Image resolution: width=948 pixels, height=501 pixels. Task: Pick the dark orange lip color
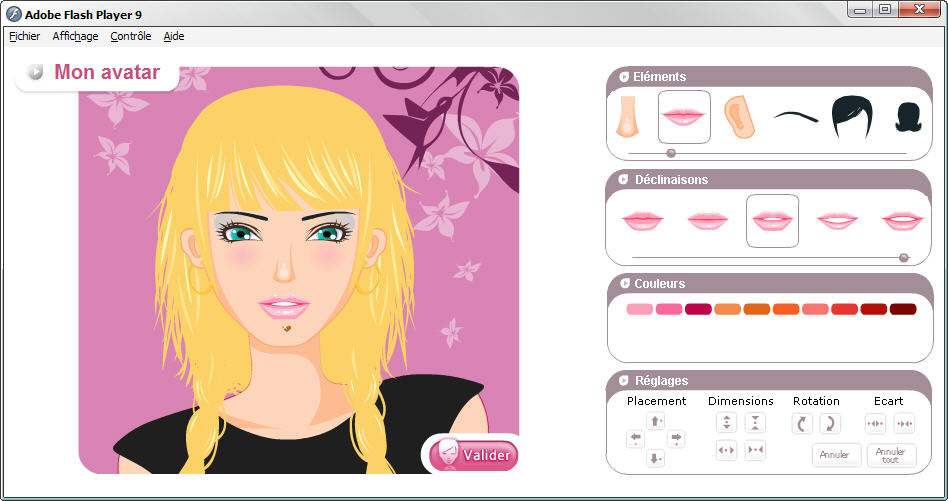(756, 309)
